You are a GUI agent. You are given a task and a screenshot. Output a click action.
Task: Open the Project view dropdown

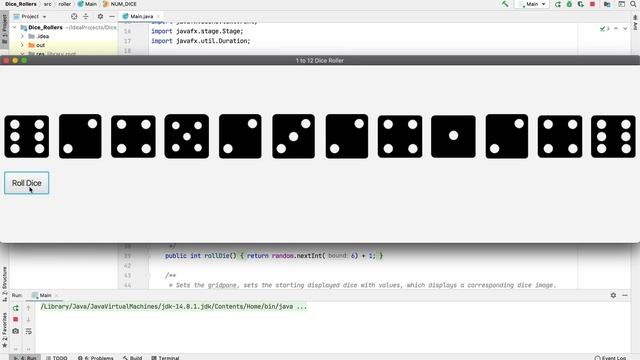(30, 16)
